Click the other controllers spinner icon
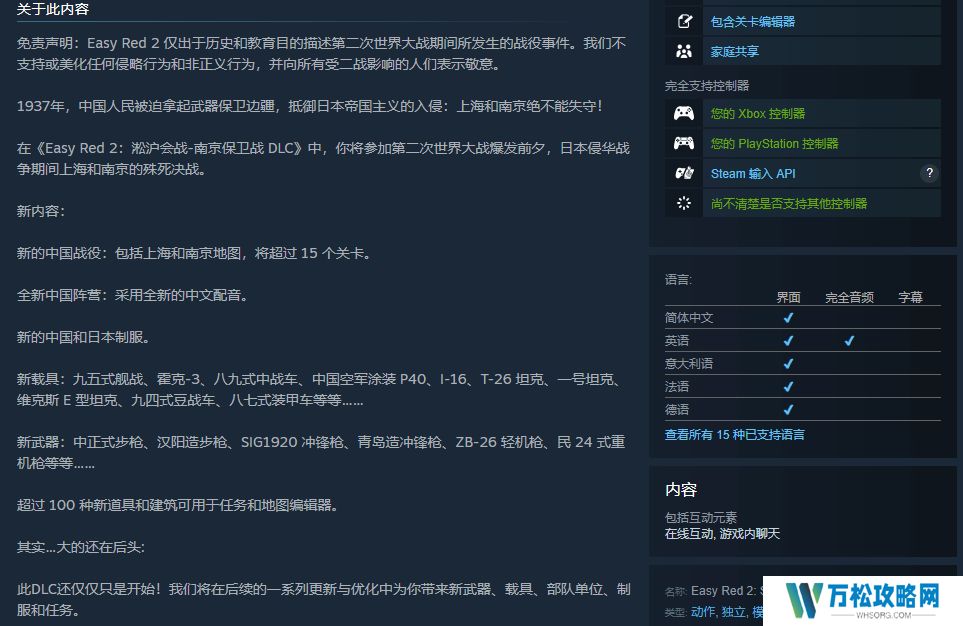This screenshot has height=626, width=963. click(x=684, y=203)
